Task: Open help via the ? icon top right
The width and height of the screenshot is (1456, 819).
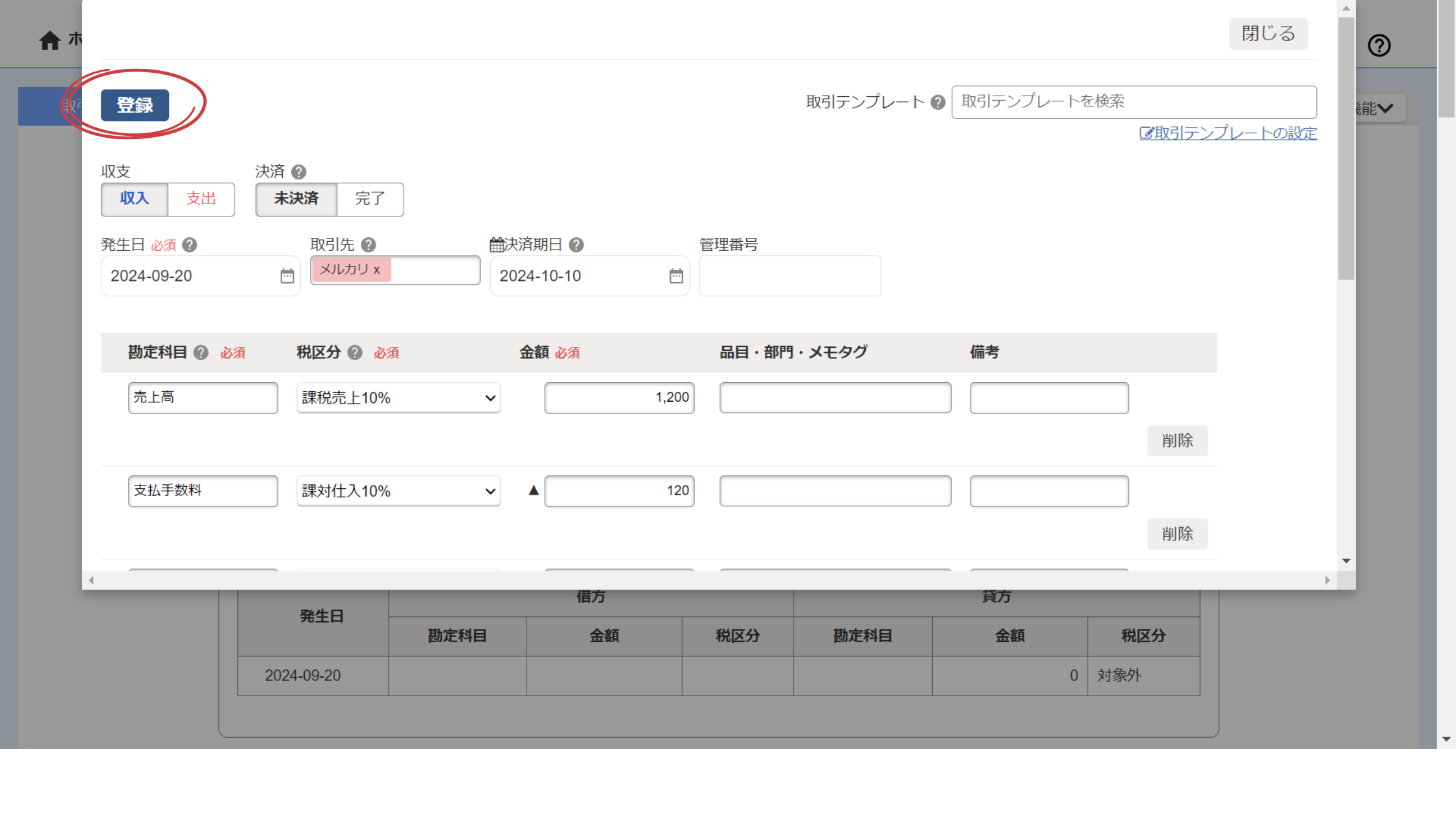Action: [1379, 45]
